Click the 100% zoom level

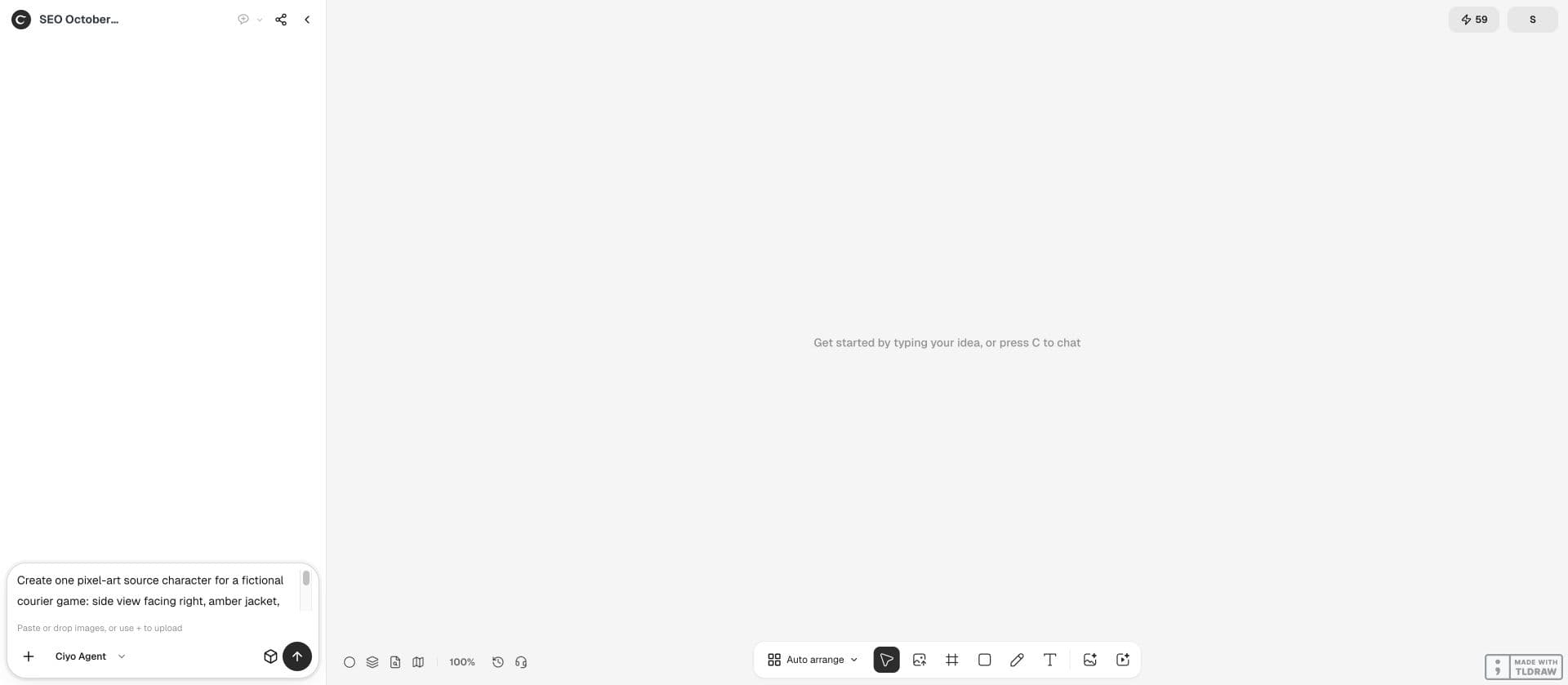pyautogui.click(x=462, y=662)
